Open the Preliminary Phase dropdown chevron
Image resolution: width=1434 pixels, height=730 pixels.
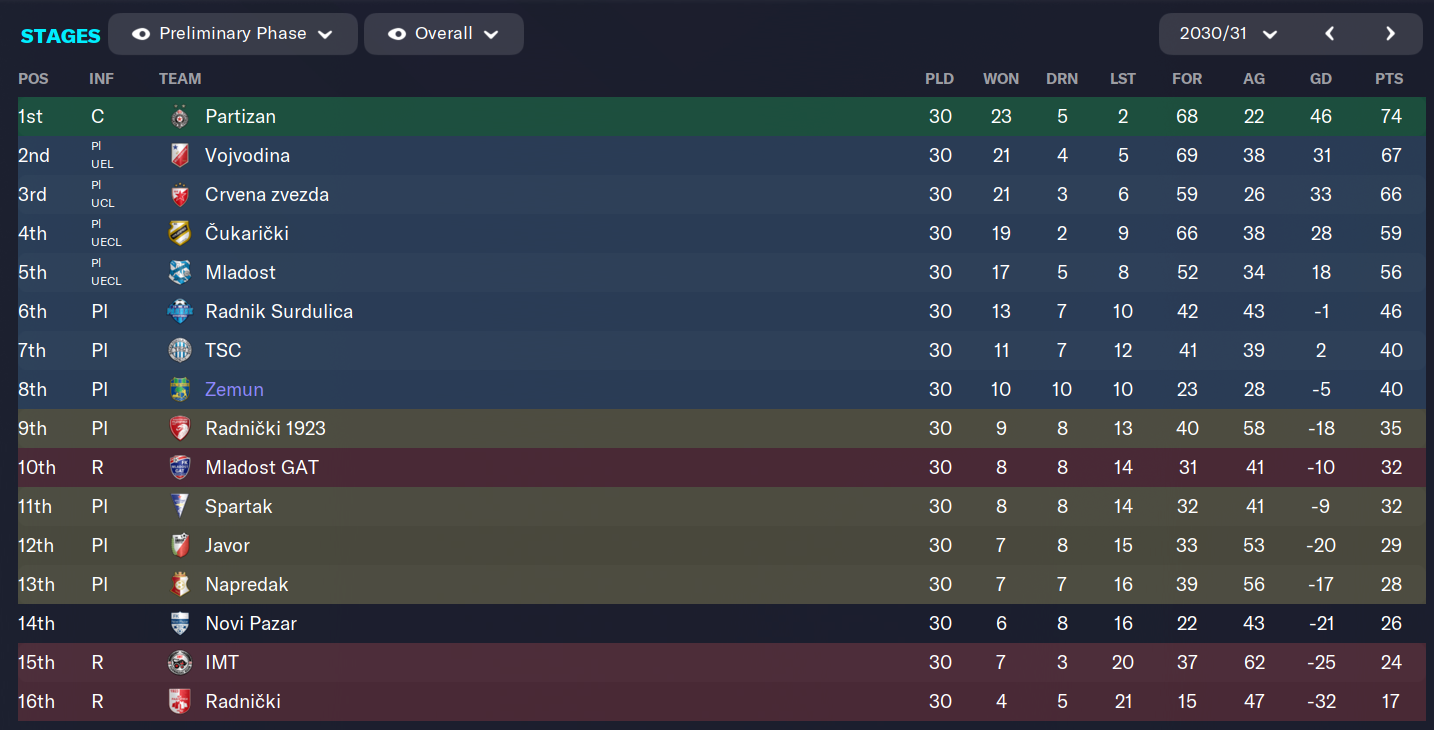click(325, 34)
